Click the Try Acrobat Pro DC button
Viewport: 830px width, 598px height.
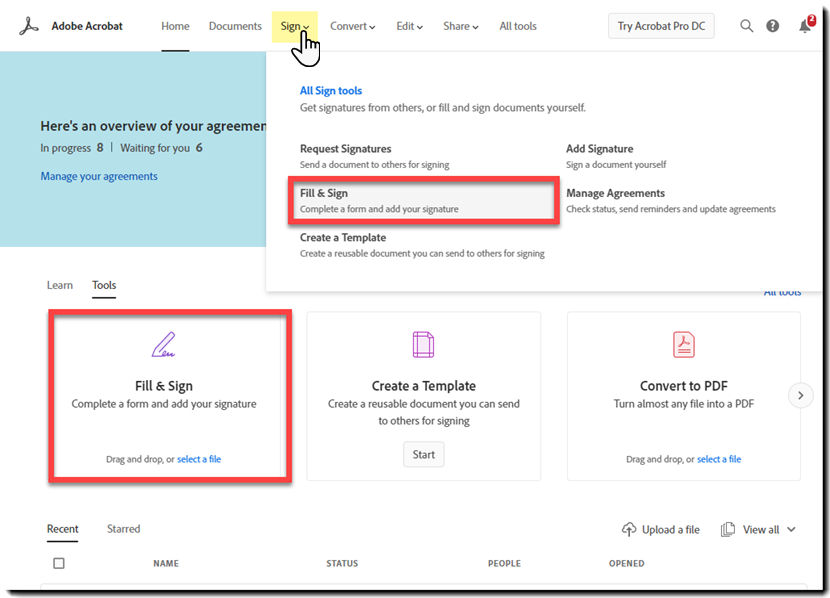tap(661, 26)
